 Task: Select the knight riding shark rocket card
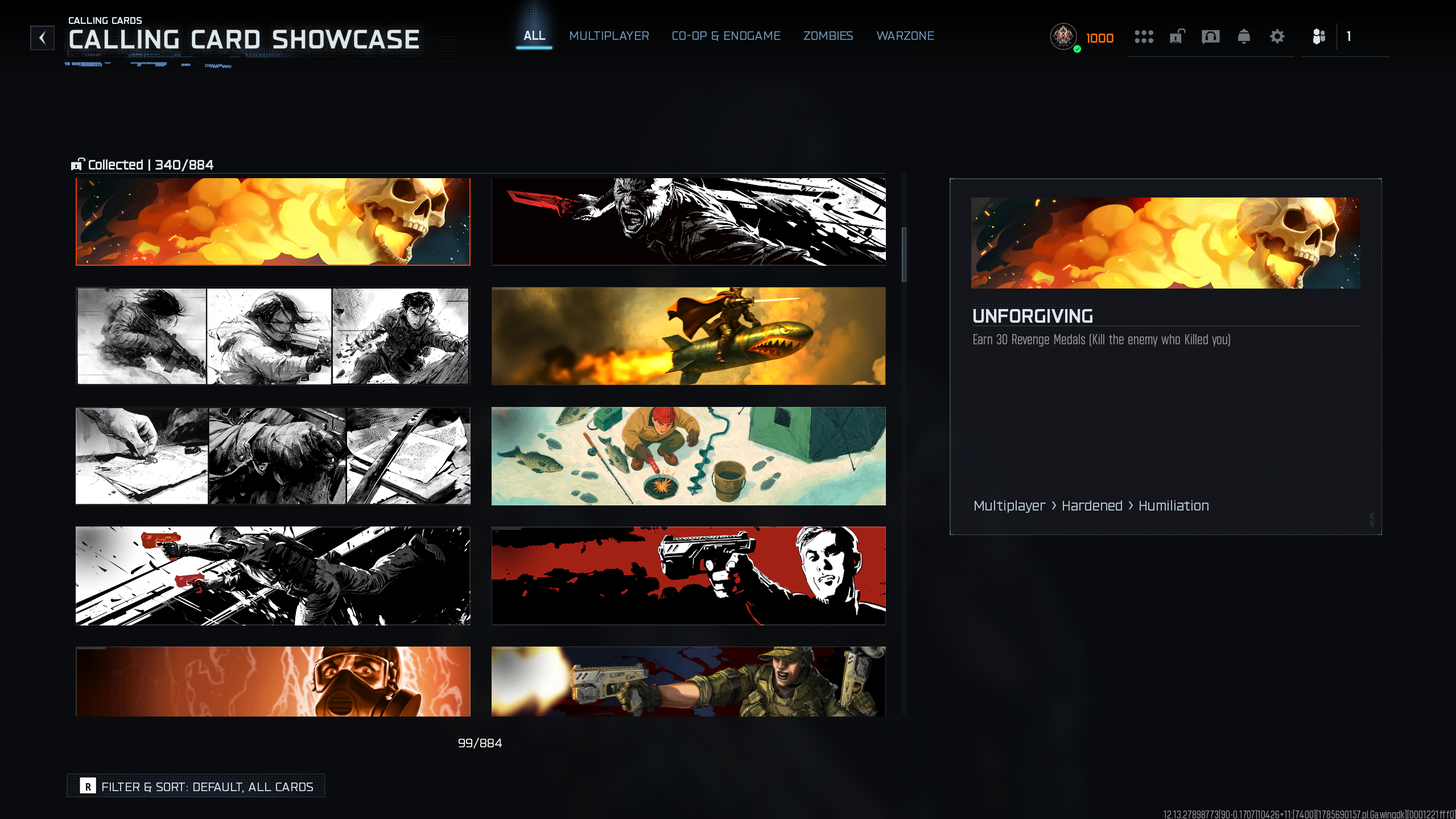[x=688, y=336]
